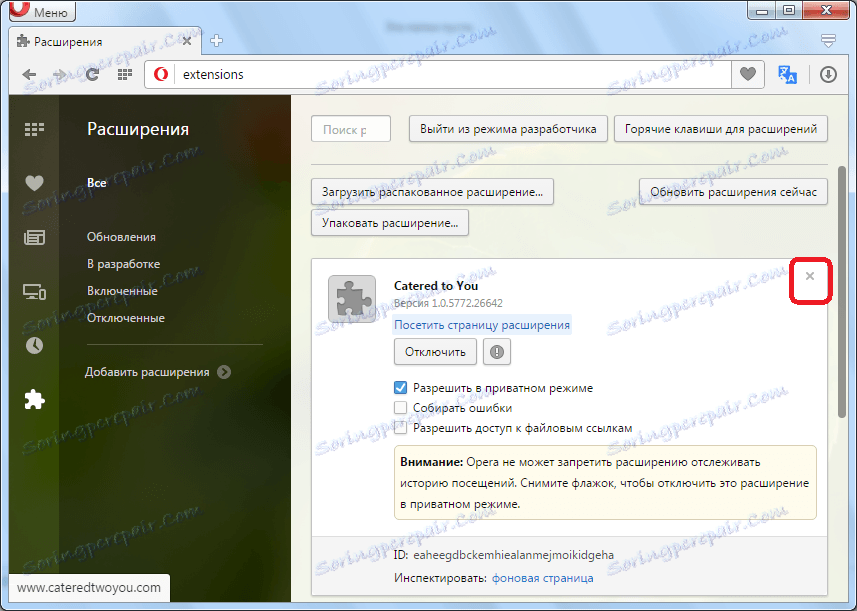Click the Catered to You puzzle icon
The width and height of the screenshot is (857, 611).
coord(352,299)
